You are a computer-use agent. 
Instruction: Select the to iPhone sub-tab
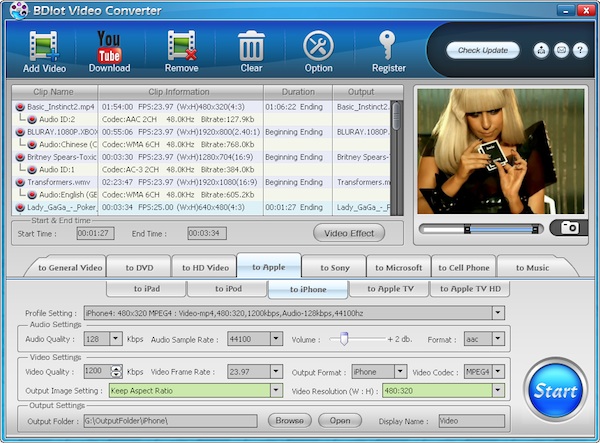pos(308,290)
